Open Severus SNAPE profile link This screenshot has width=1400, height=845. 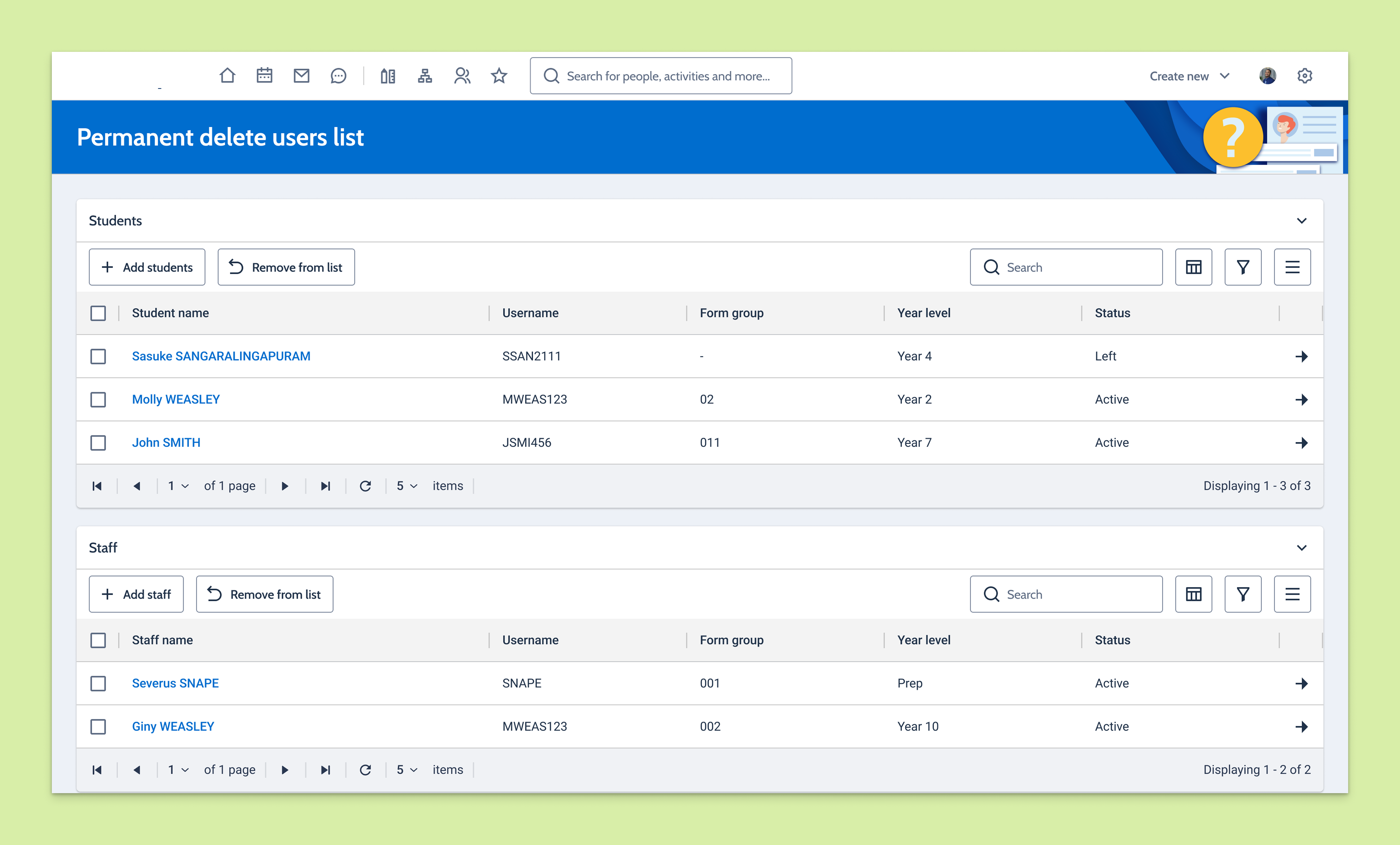point(175,683)
